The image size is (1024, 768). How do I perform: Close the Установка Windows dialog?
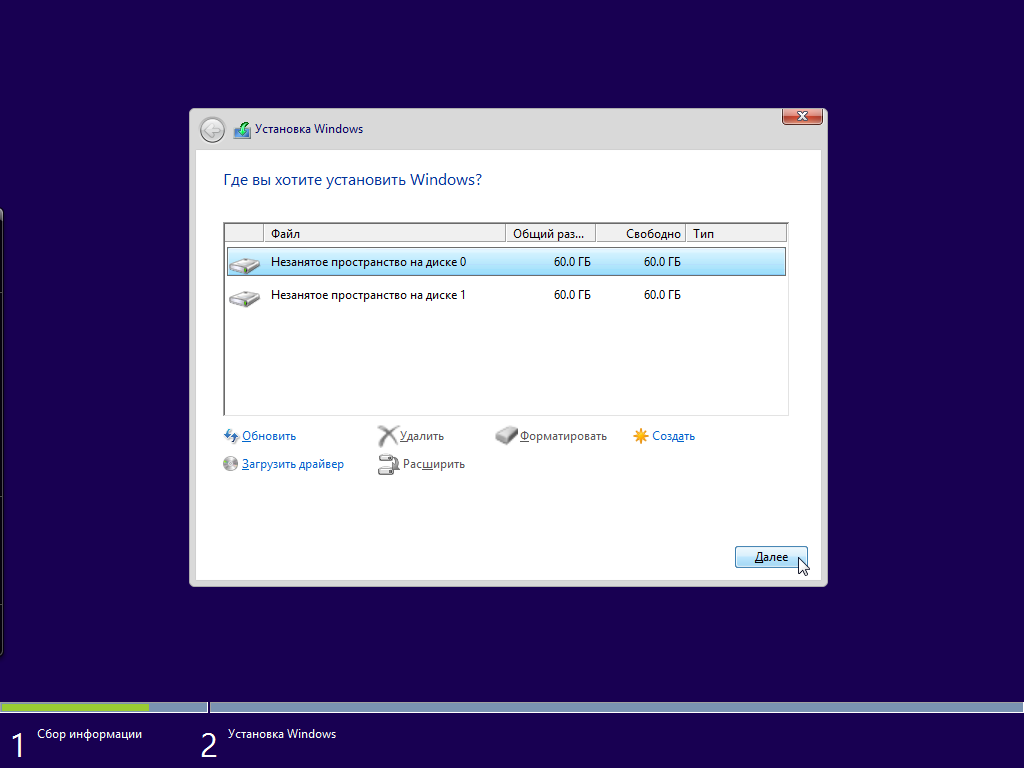pyautogui.click(x=802, y=116)
